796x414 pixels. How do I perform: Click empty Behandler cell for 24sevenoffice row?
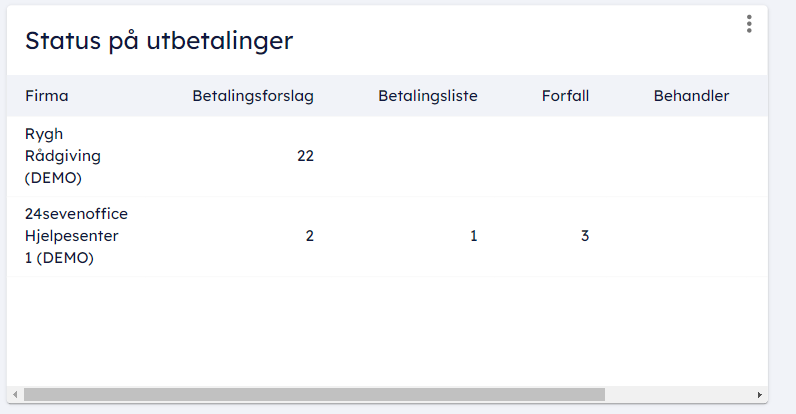point(691,236)
